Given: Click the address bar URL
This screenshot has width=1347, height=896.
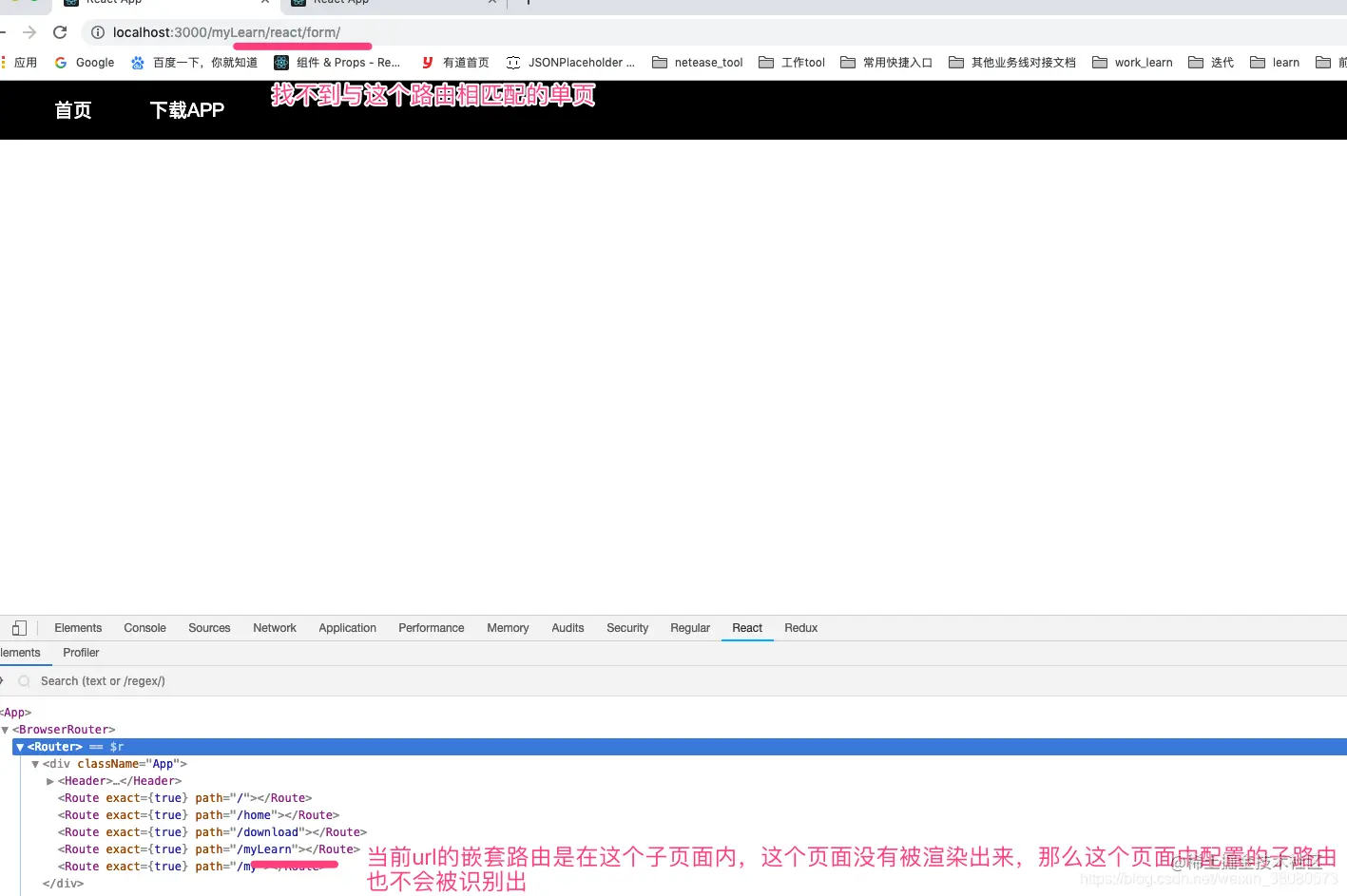Looking at the screenshot, I should (x=226, y=32).
